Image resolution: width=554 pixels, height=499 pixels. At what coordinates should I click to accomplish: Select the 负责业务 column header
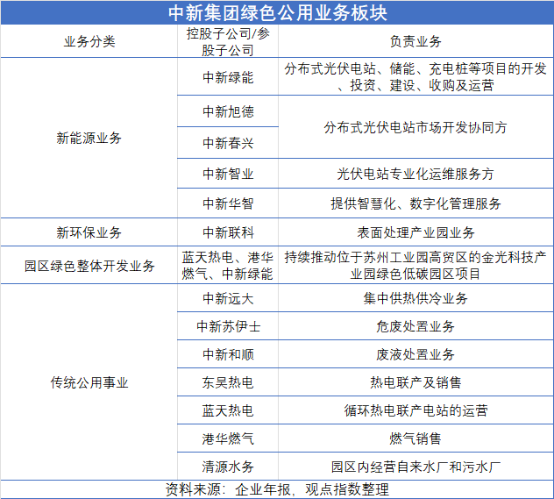[x=416, y=42]
